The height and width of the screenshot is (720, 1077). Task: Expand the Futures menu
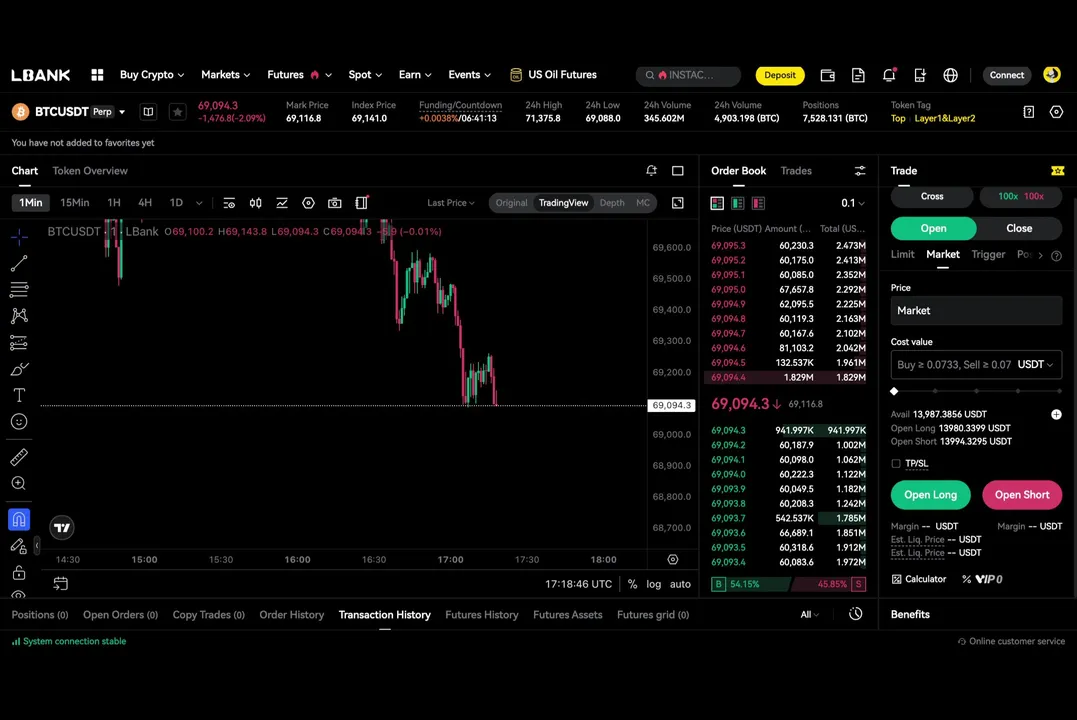coord(299,75)
